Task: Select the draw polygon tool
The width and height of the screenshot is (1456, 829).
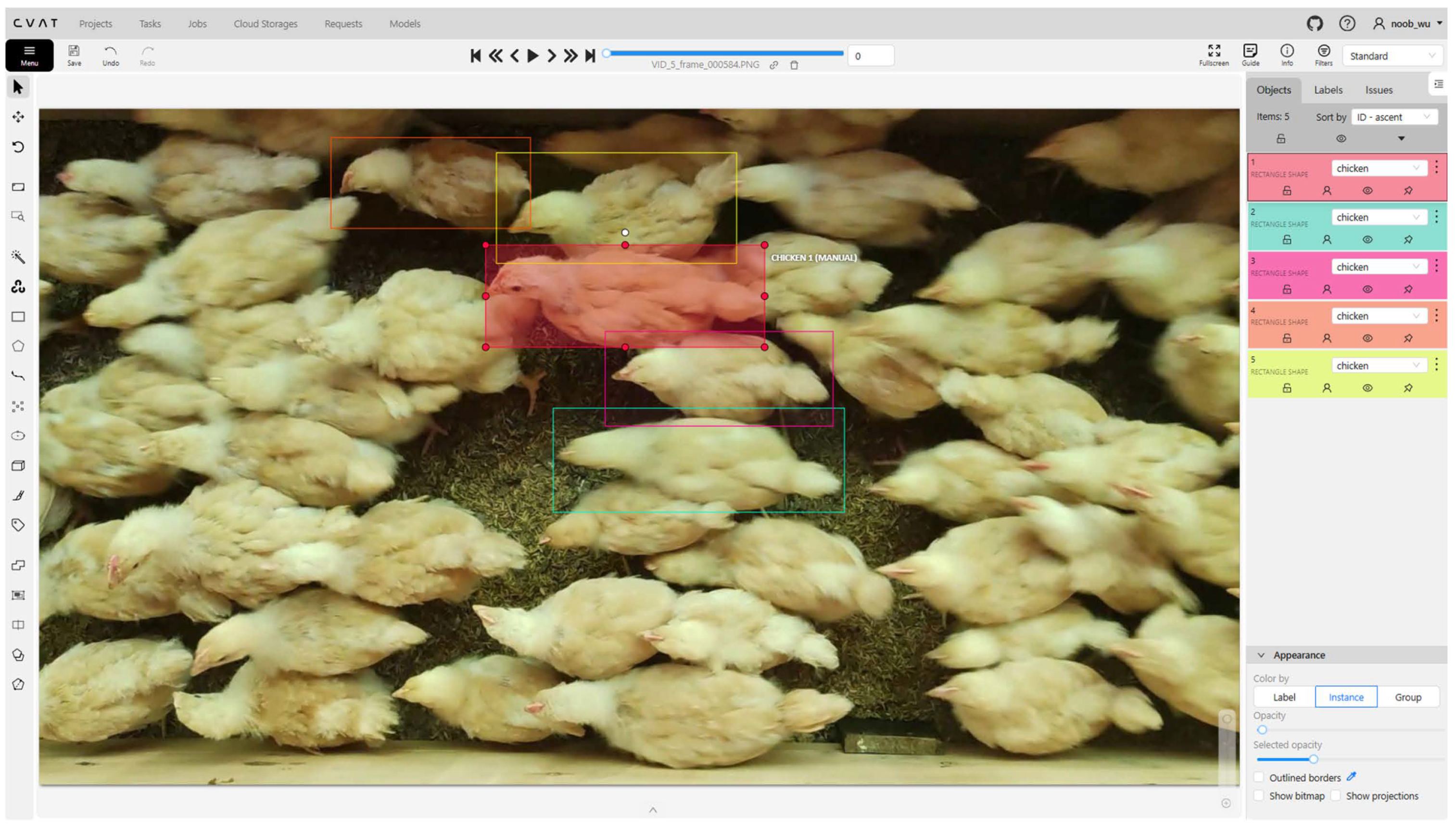Action: click(x=18, y=346)
